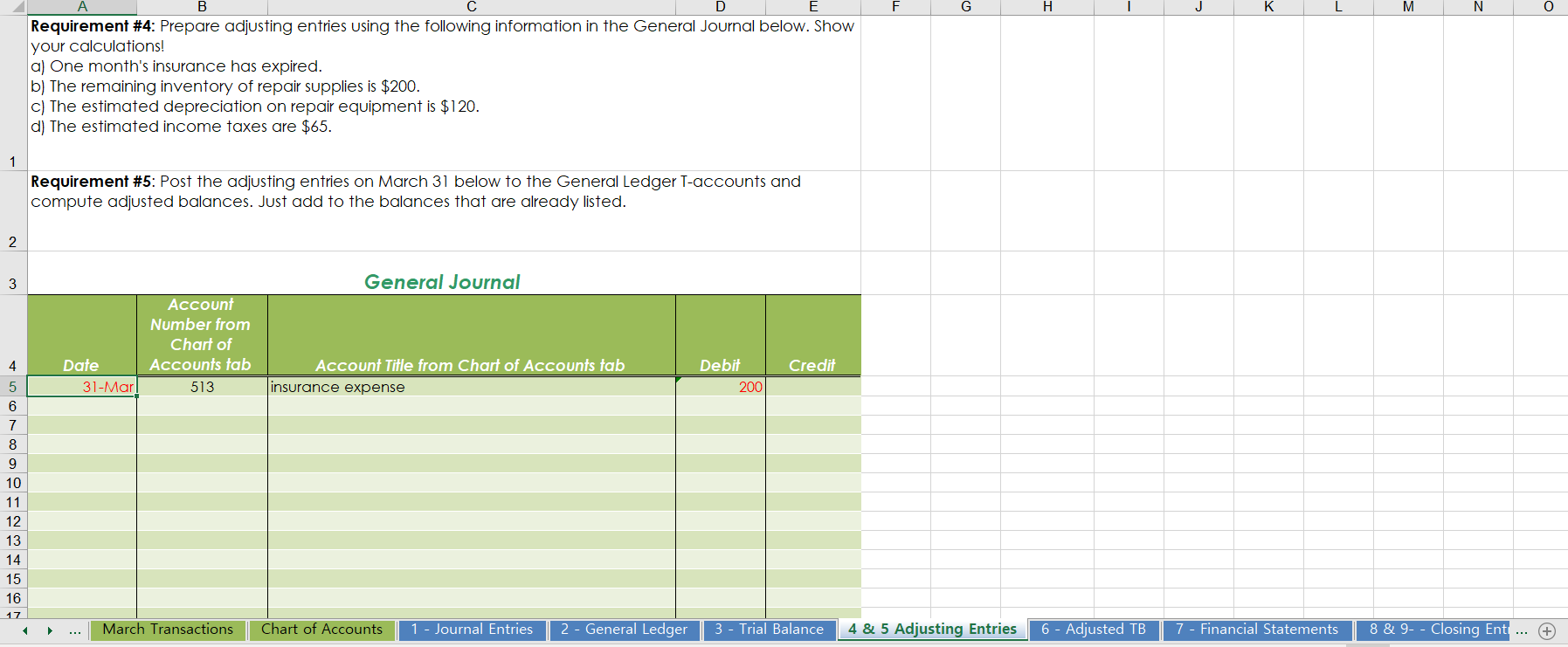1568x647 pixels.
Task: Select column A by its header
Action: click(82, 7)
